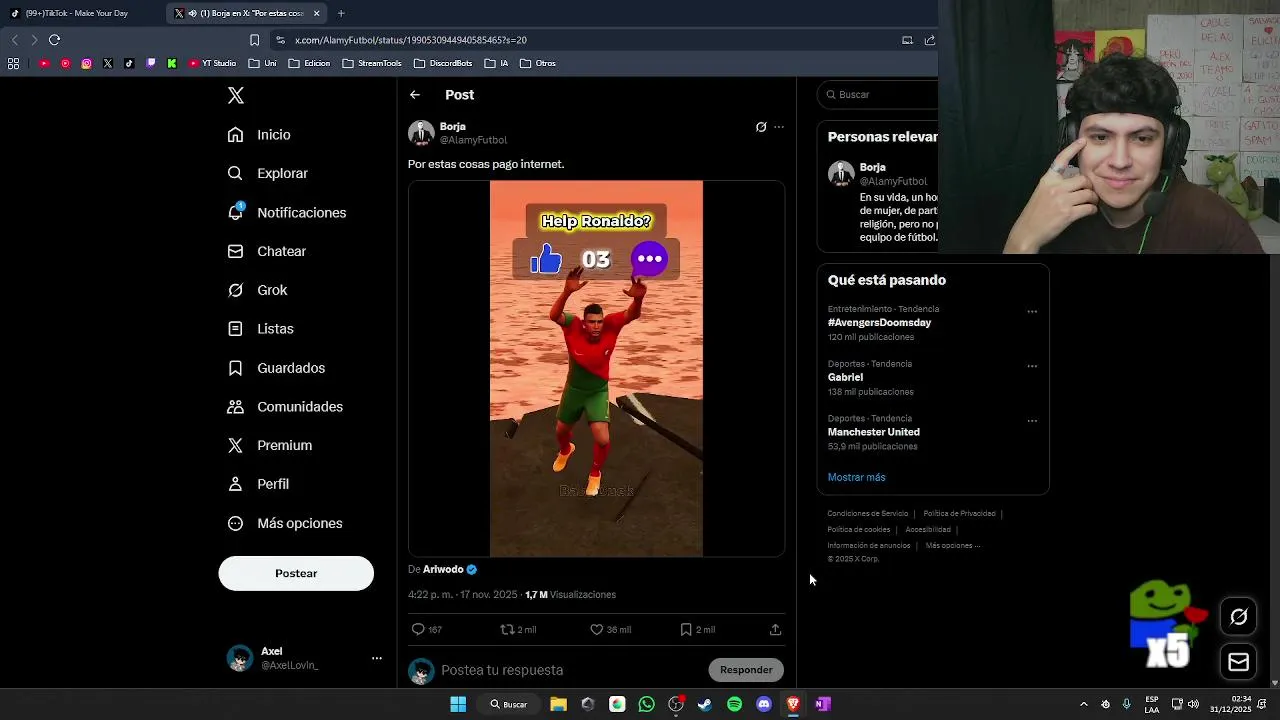Open the Uni bookmarks folder
This screenshot has width=1280, height=720.
pyautogui.click(x=263, y=63)
